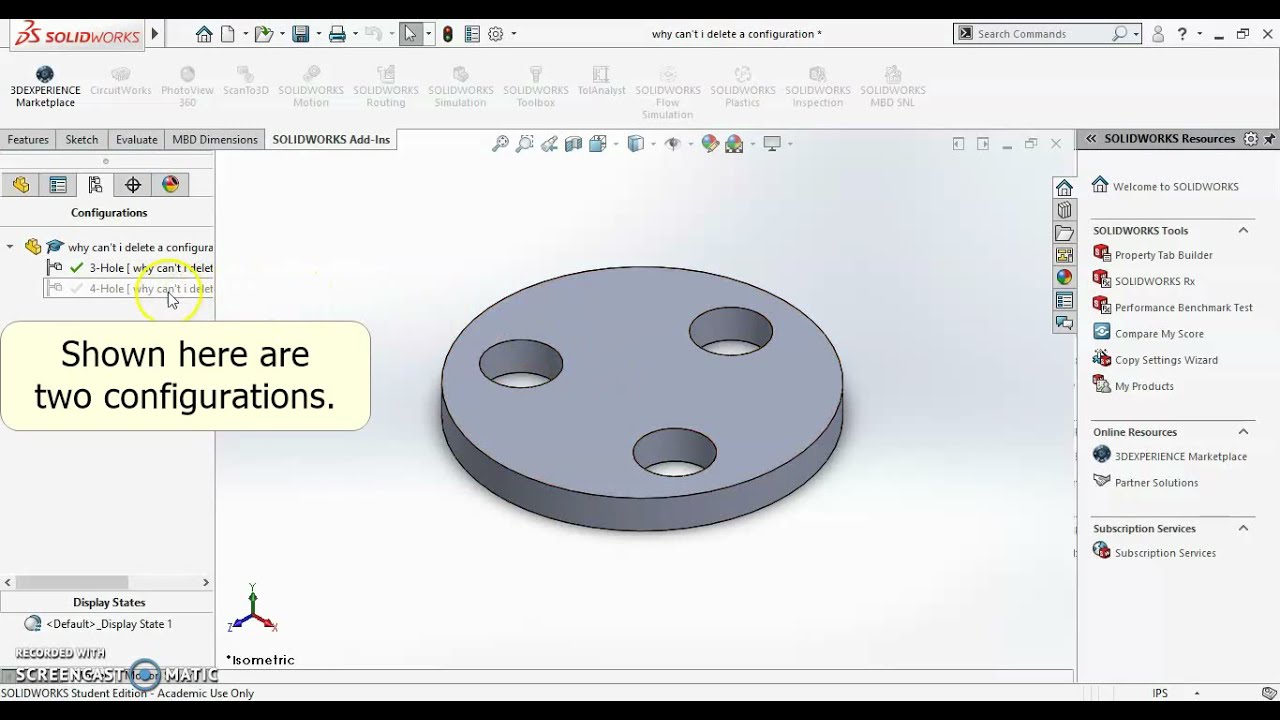Click the configuration panel horizontal scrollbar

[71, 582]
